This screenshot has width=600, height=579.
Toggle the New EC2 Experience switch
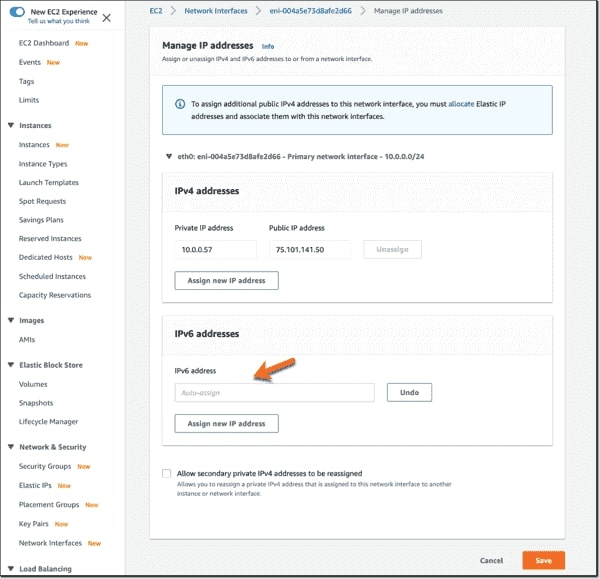pyautogui.click(x=18, y=12)
